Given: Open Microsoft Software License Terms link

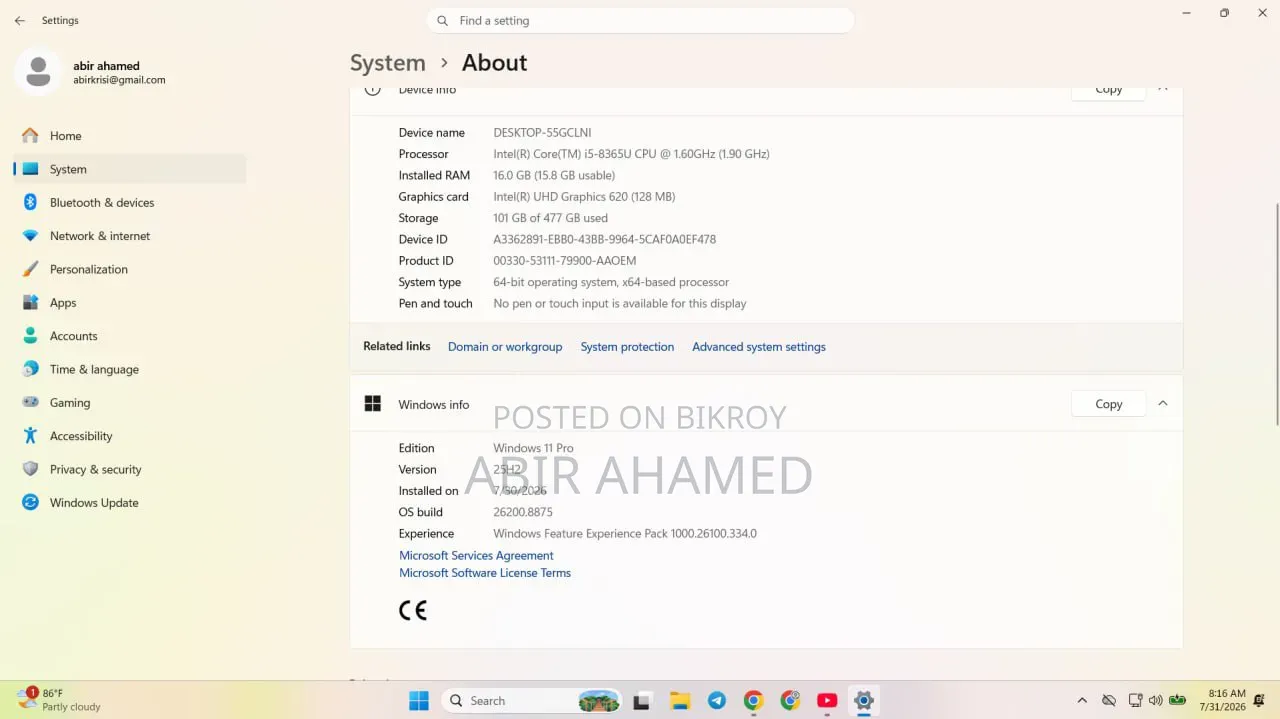Looking at the screenshot, I should tap(485, 573).
